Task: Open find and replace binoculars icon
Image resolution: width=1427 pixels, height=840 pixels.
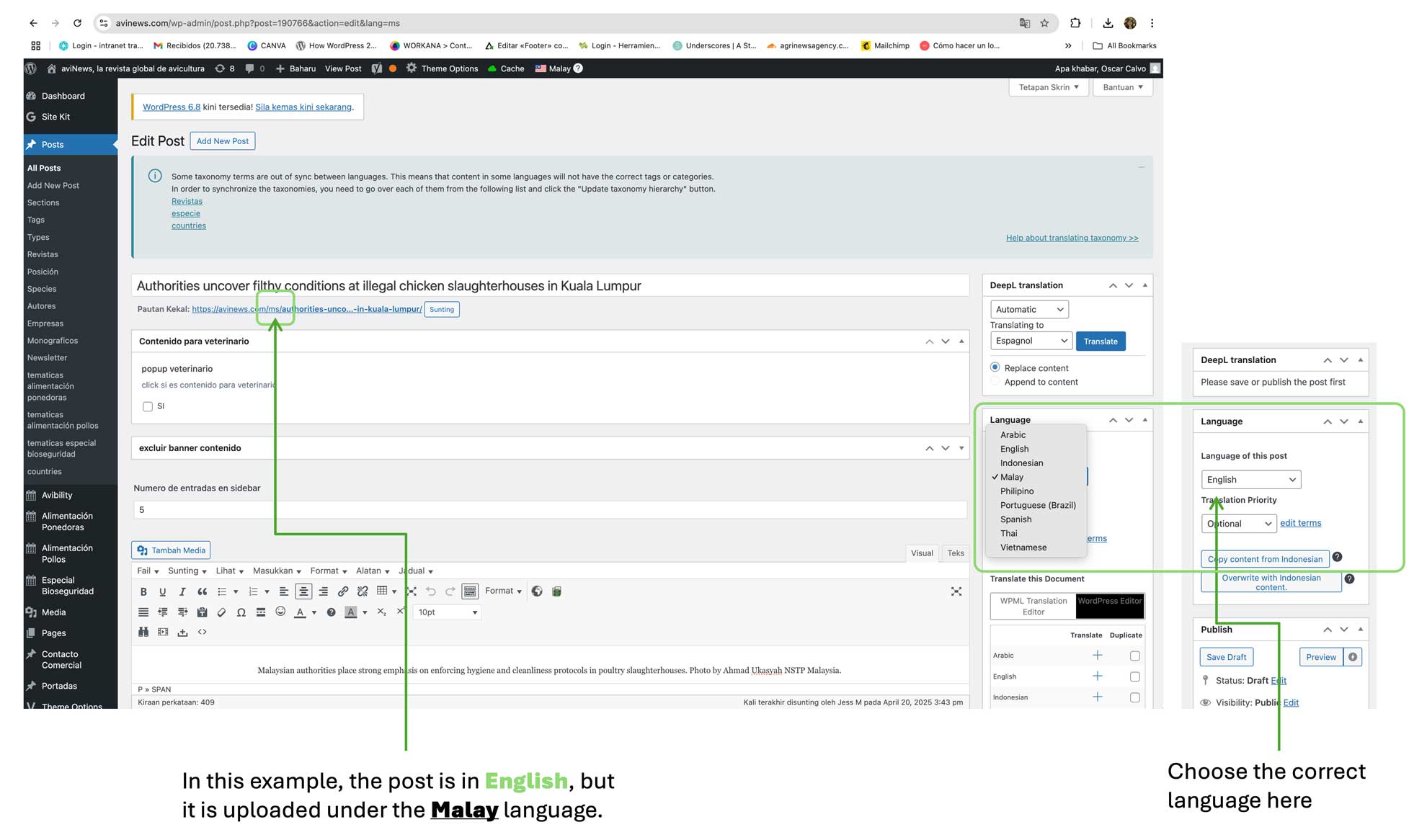Action: coord(143,633)
